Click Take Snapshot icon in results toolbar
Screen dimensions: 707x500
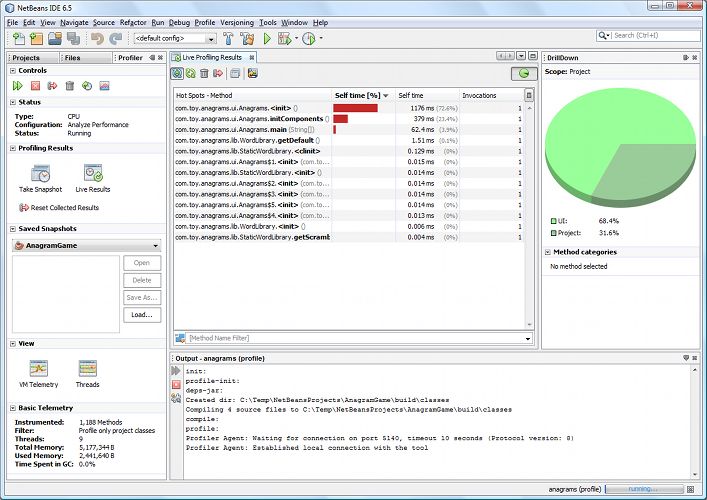pos(234,73)
